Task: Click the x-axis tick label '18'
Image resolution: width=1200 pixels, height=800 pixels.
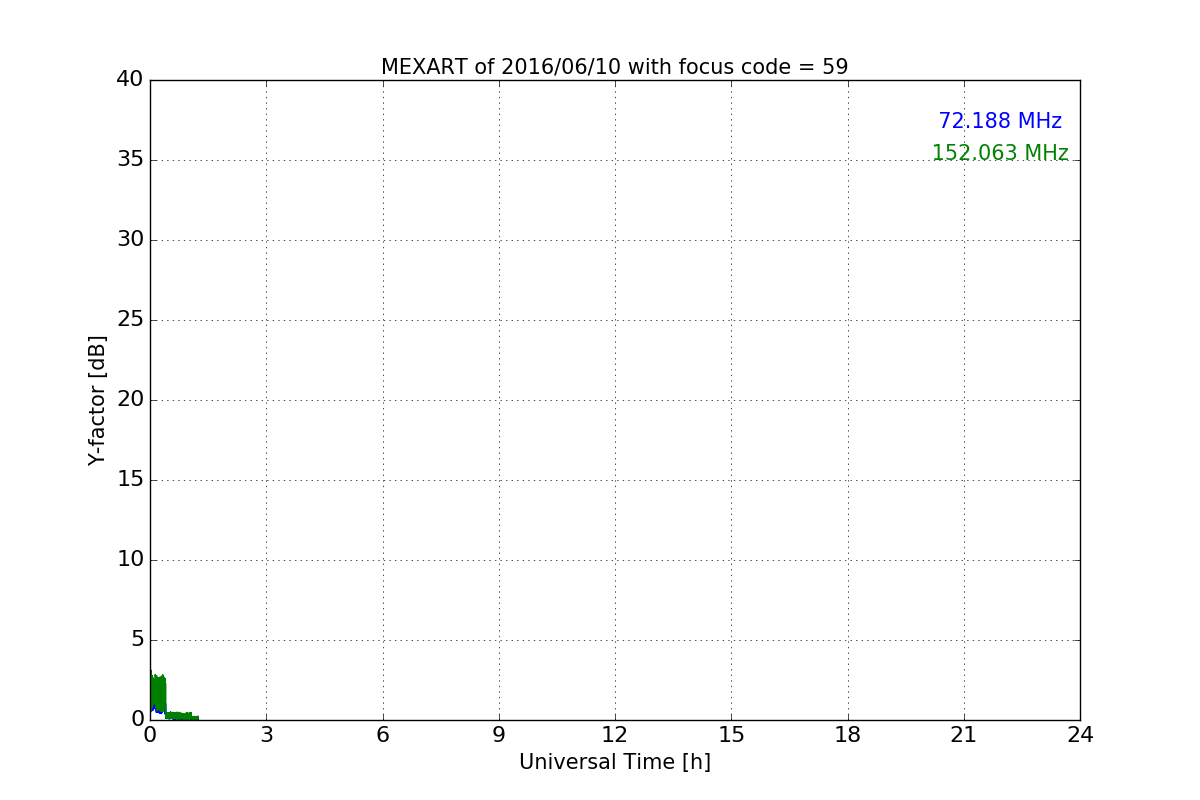Action: pyautogui.click(x=848, y=735)
